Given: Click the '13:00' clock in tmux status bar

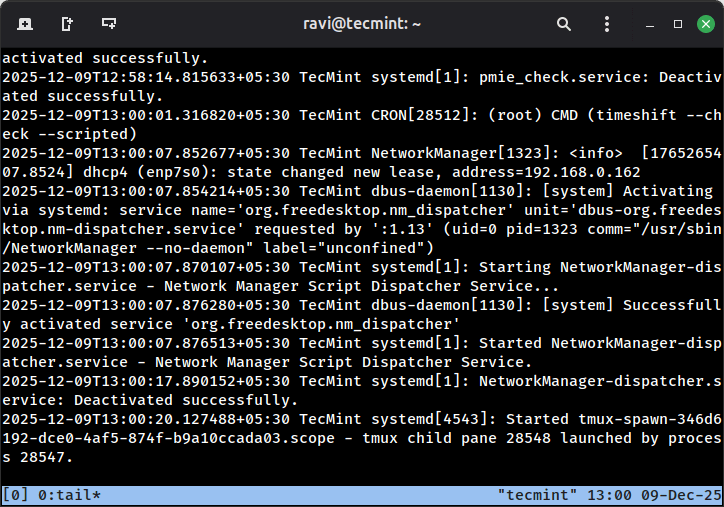Looking at the screenshot, I should [x=609, y=495].
